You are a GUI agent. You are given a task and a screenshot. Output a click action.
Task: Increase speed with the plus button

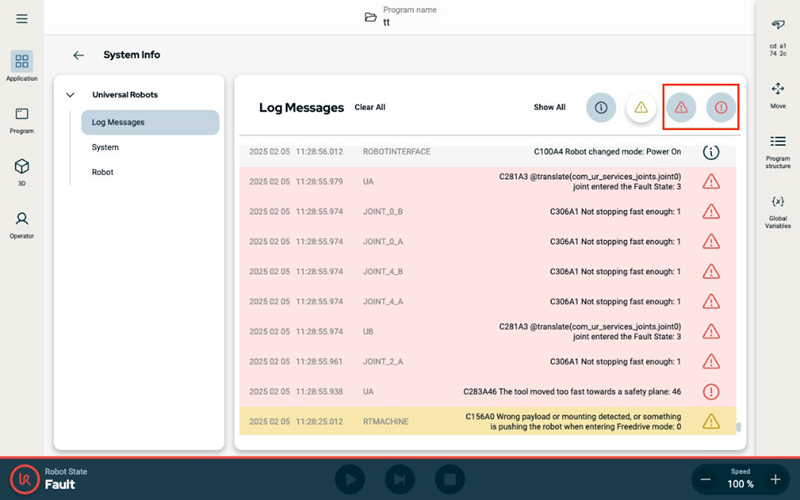click(x=775, y=480)
